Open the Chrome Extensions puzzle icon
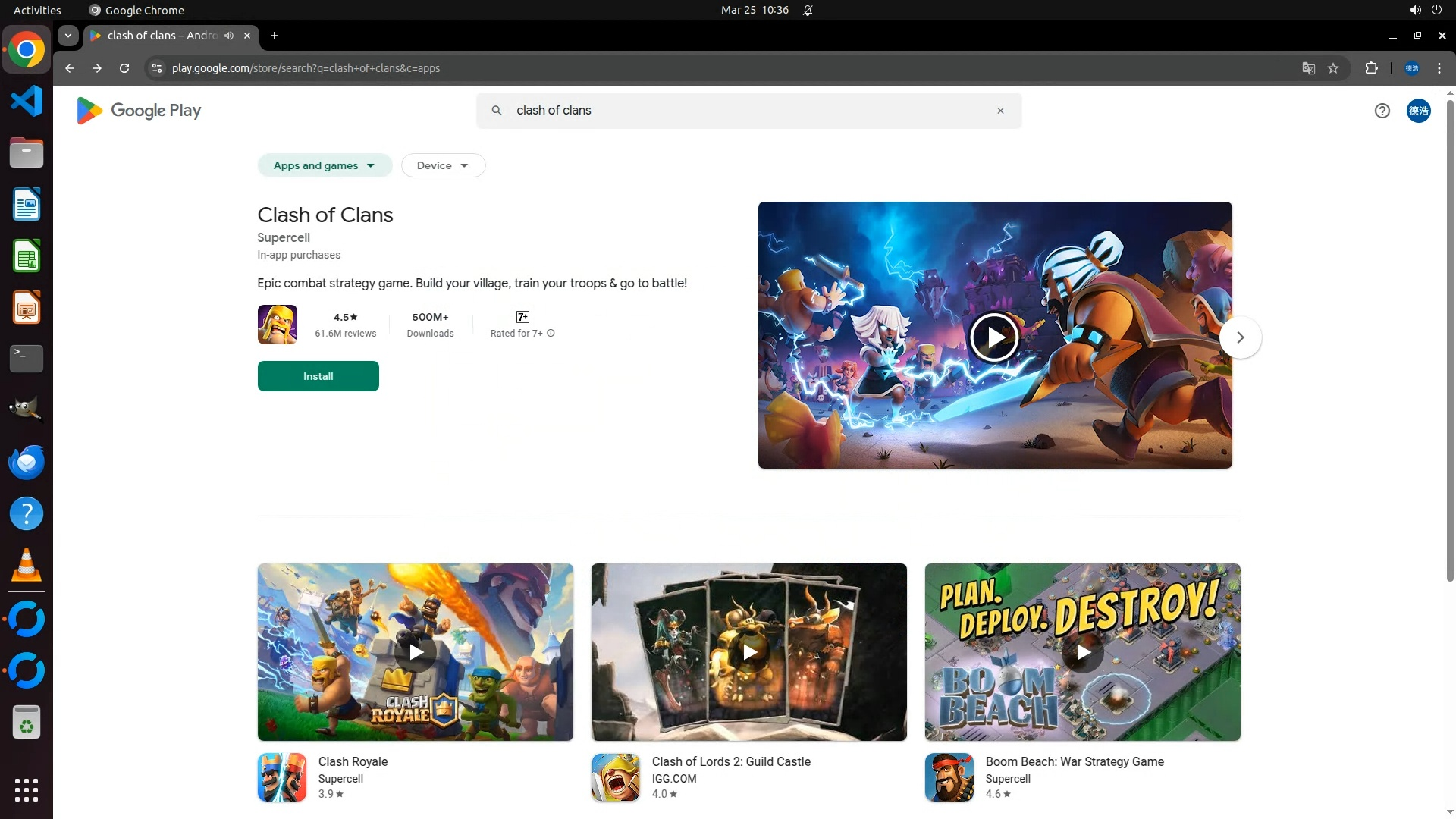Image resolution: width=1456 pixels, height=819 pixels. click(1371, 68)
